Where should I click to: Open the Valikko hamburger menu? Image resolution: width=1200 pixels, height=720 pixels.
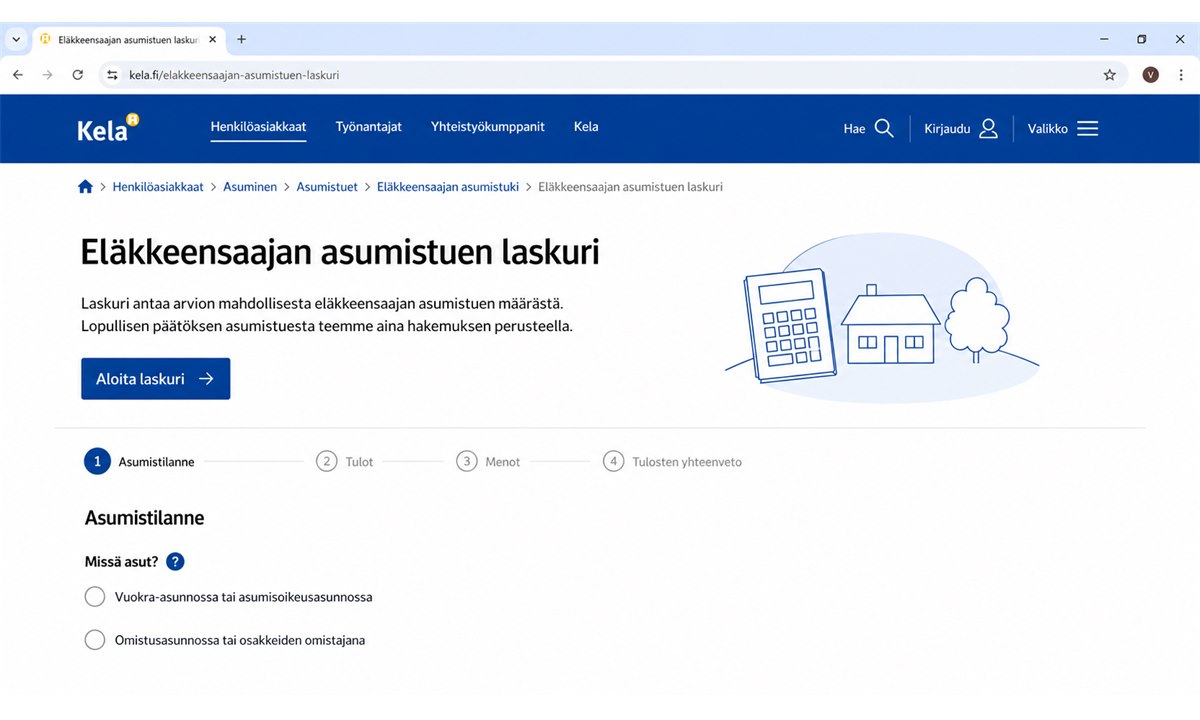click(1087, 128)
